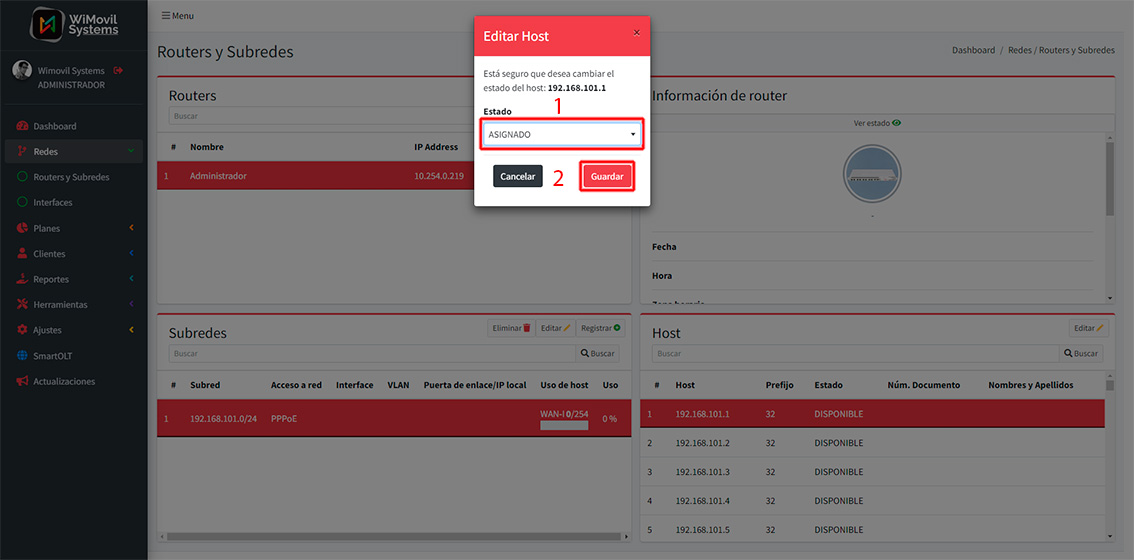Click the Estado column header in Host table
This screenshot has width=1134, height=560.
coord(828,386)
